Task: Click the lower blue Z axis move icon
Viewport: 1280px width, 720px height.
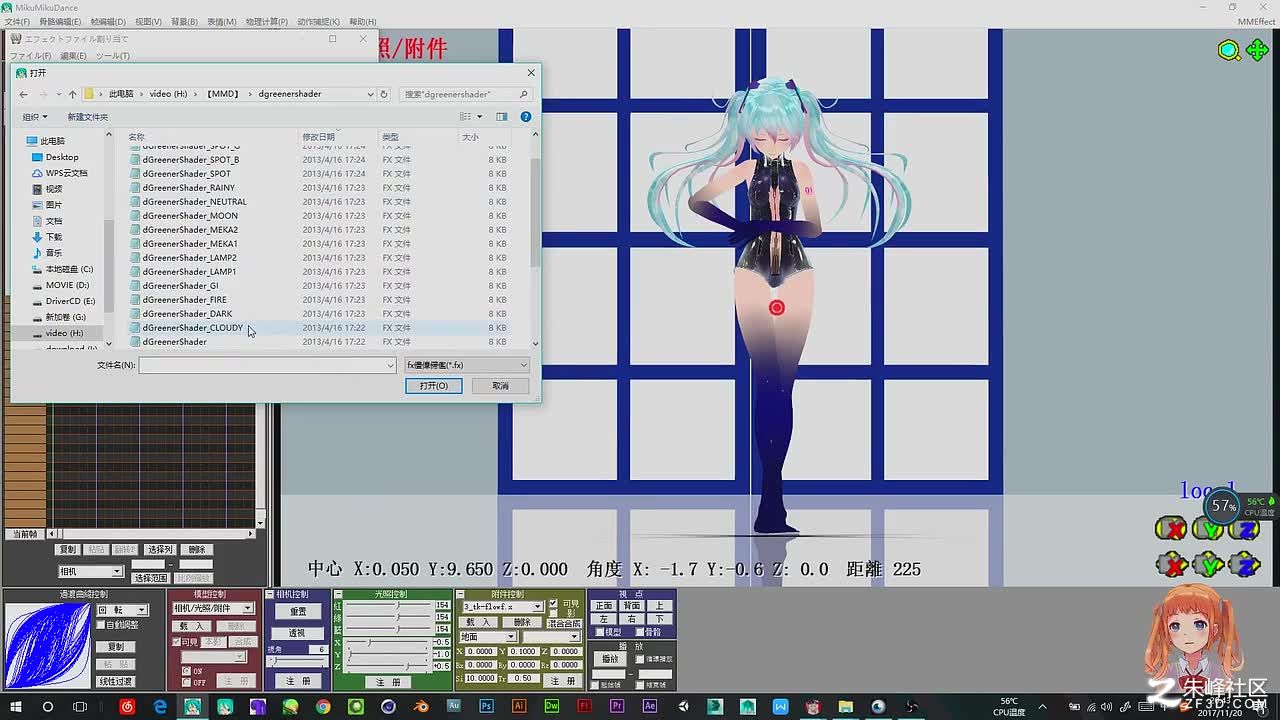Action: tap(1245, 565)
